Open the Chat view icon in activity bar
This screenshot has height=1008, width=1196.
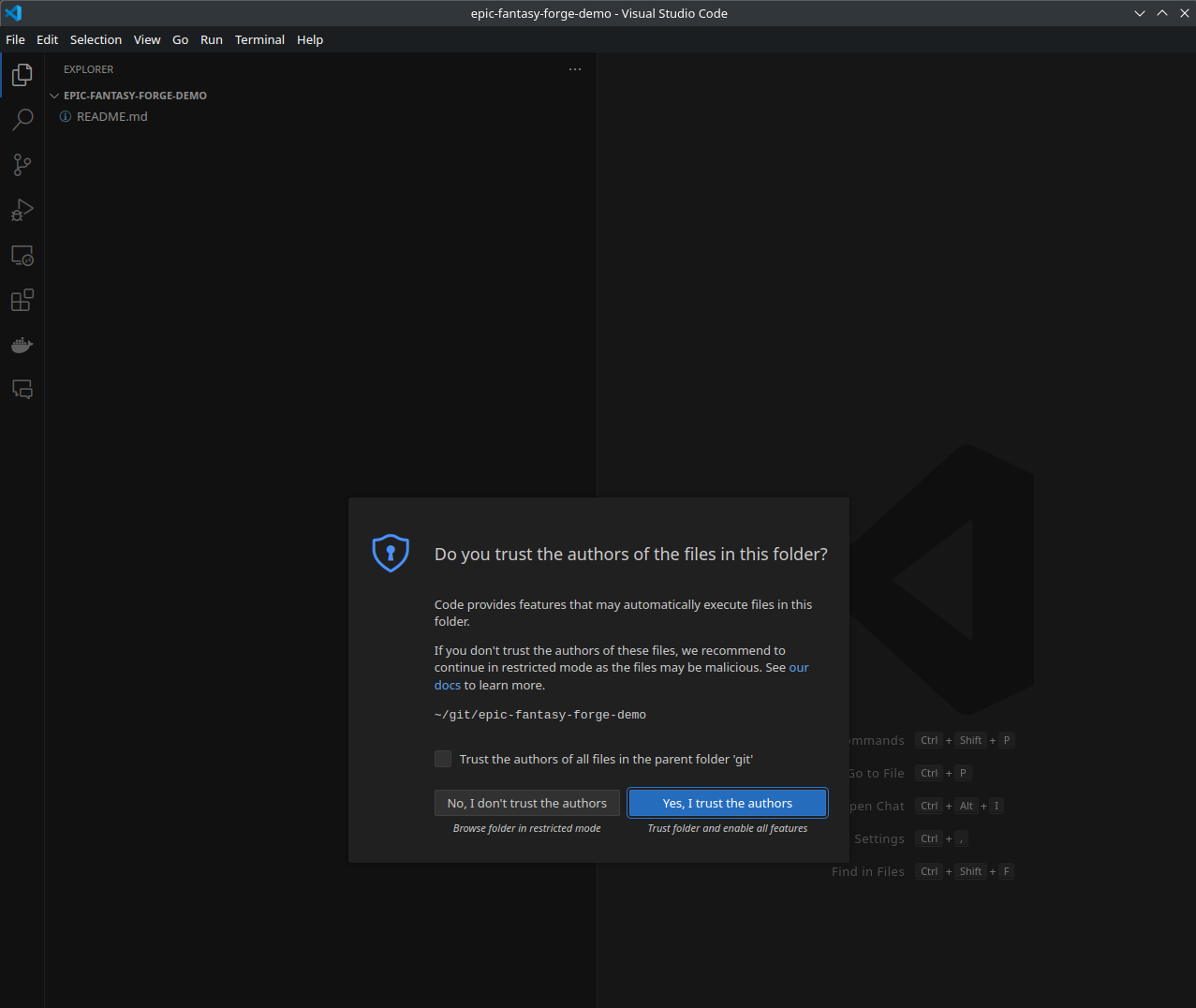pyautogui.click(x=22, y=389)
